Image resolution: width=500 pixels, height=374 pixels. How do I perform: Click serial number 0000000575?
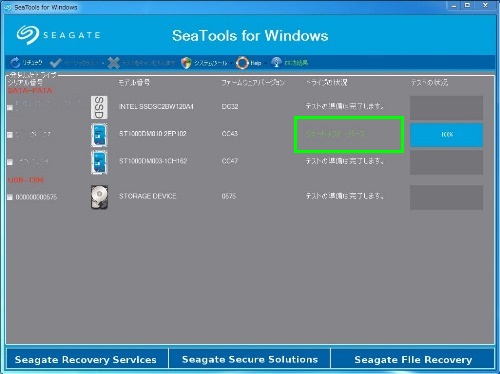[x=36, y=197]
